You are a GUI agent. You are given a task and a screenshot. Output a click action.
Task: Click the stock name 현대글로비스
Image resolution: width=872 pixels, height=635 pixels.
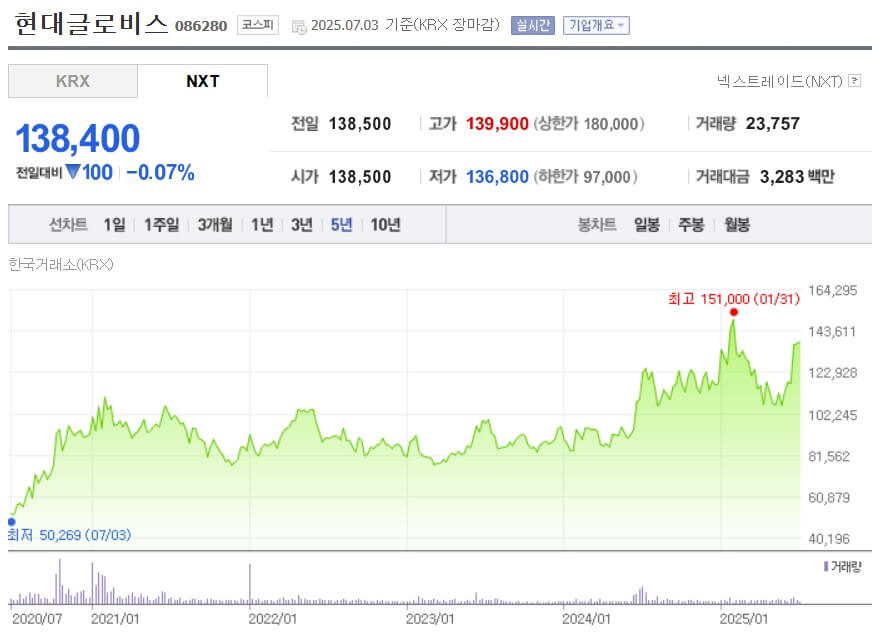pos(91,24)
